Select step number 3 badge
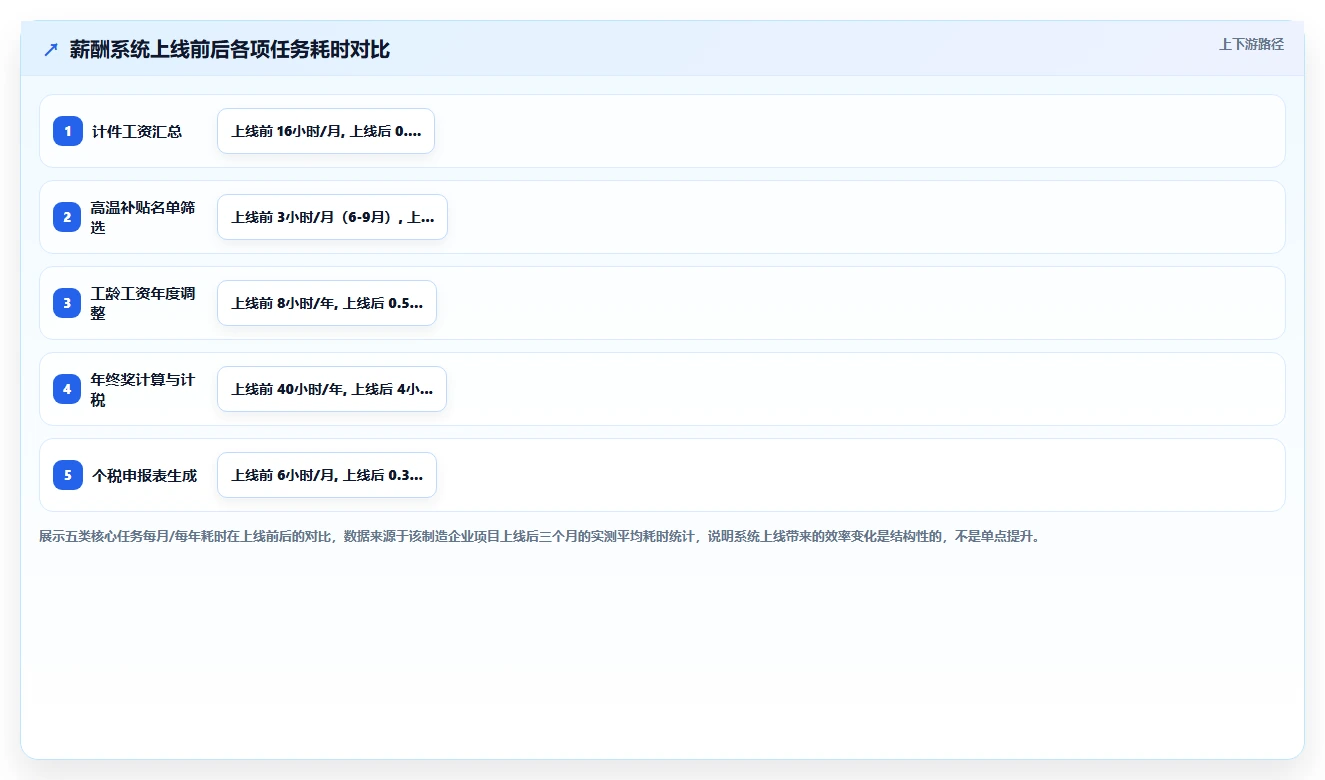 coord(68,303)
